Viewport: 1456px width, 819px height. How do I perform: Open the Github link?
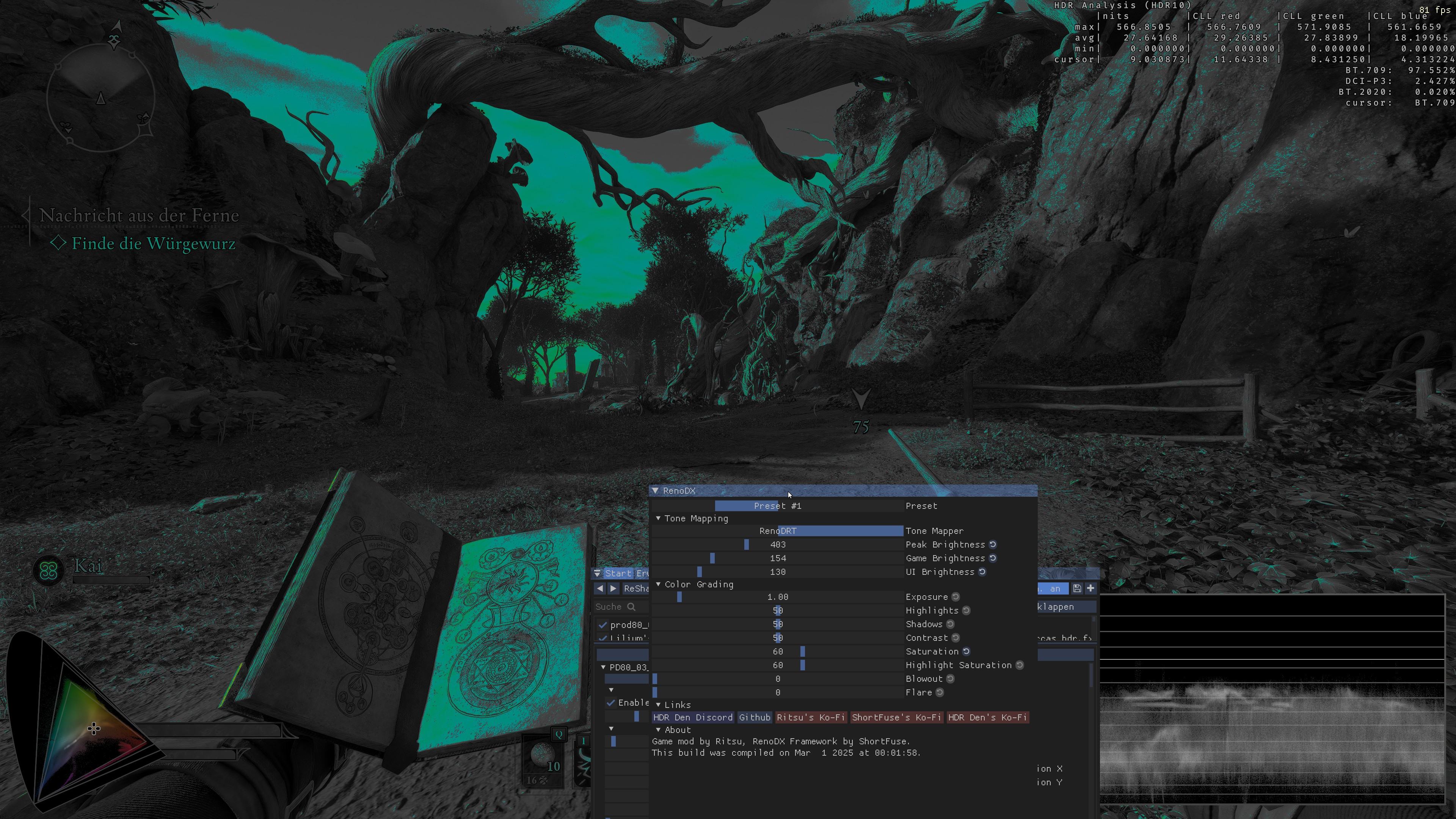(755, 717)
